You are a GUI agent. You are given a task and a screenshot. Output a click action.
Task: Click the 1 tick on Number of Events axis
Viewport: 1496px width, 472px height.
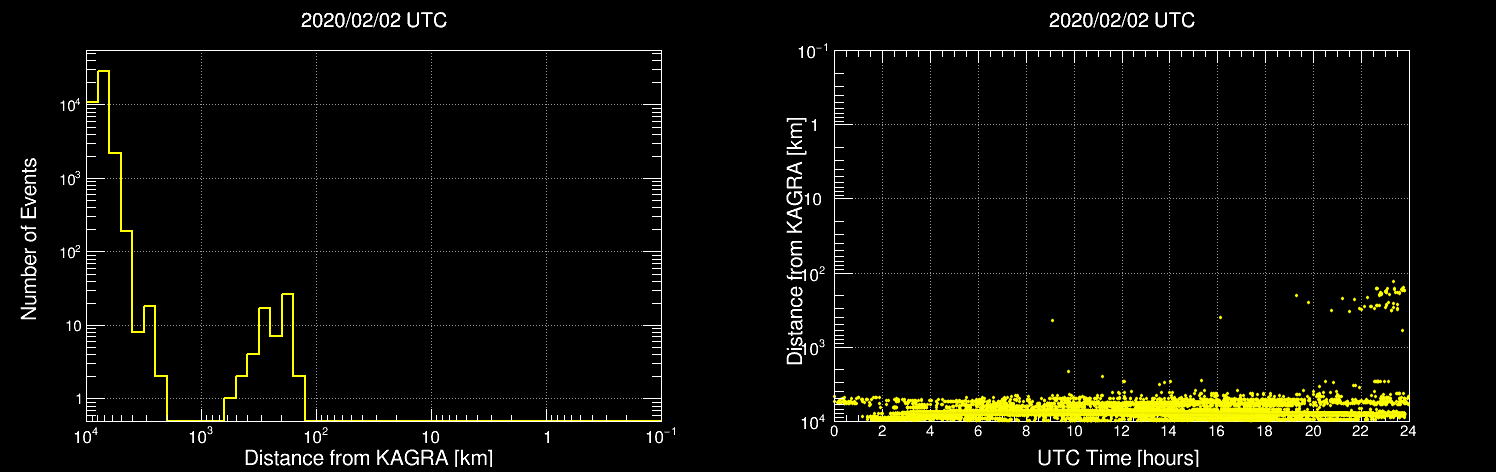click(x=76, y=399)
